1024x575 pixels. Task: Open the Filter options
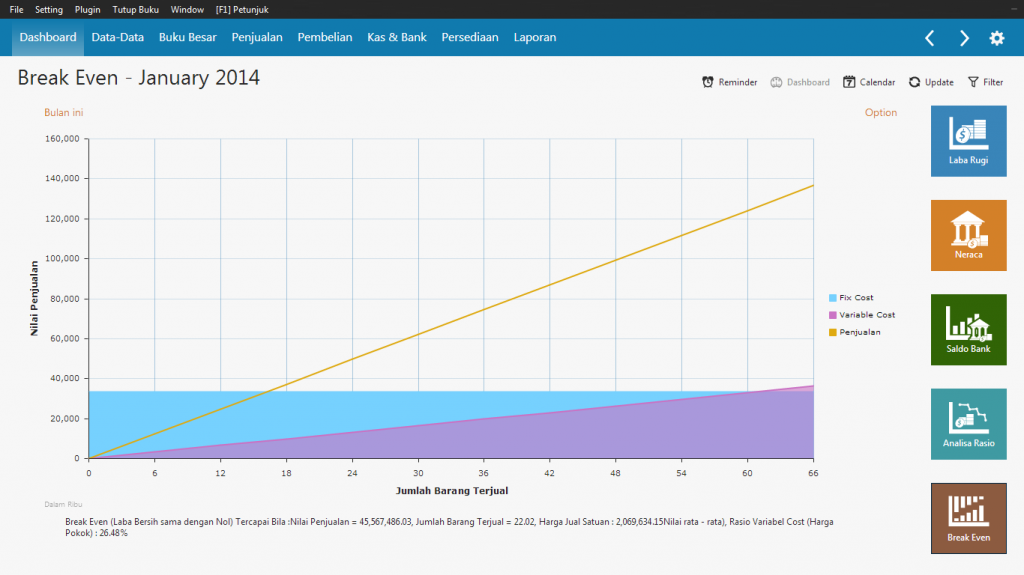coord(985,82)
